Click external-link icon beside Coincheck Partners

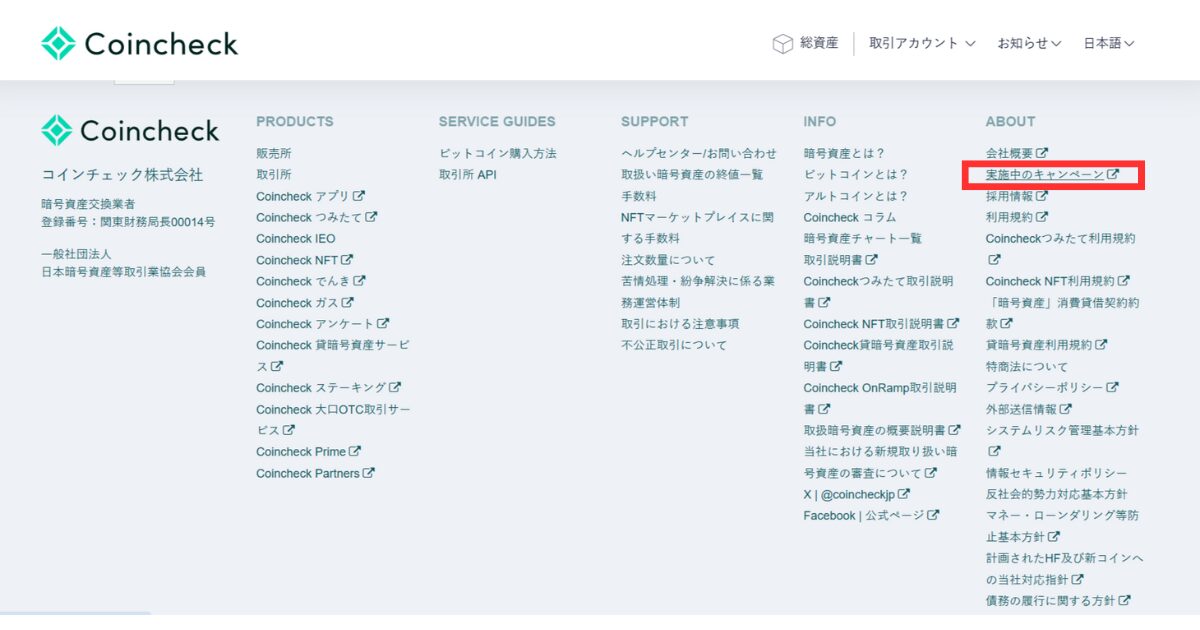point(369,473)
